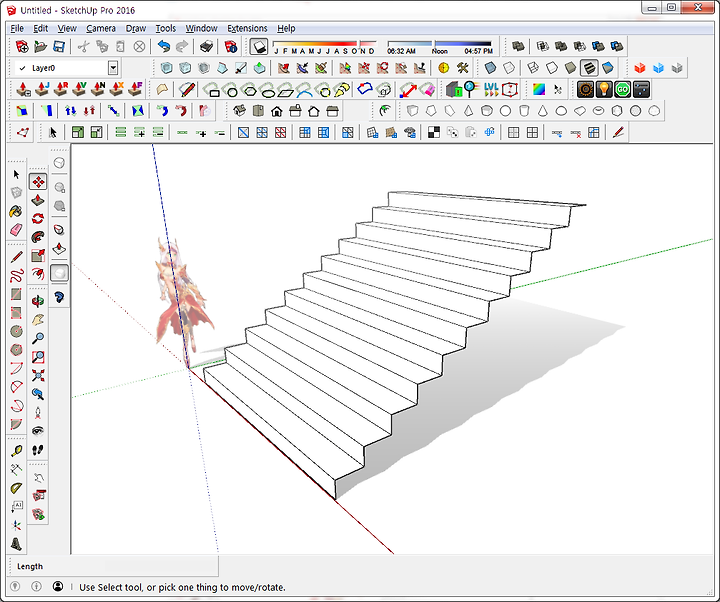Choose the Follow Me tool

pyautogui.click(x=38, y=237)
